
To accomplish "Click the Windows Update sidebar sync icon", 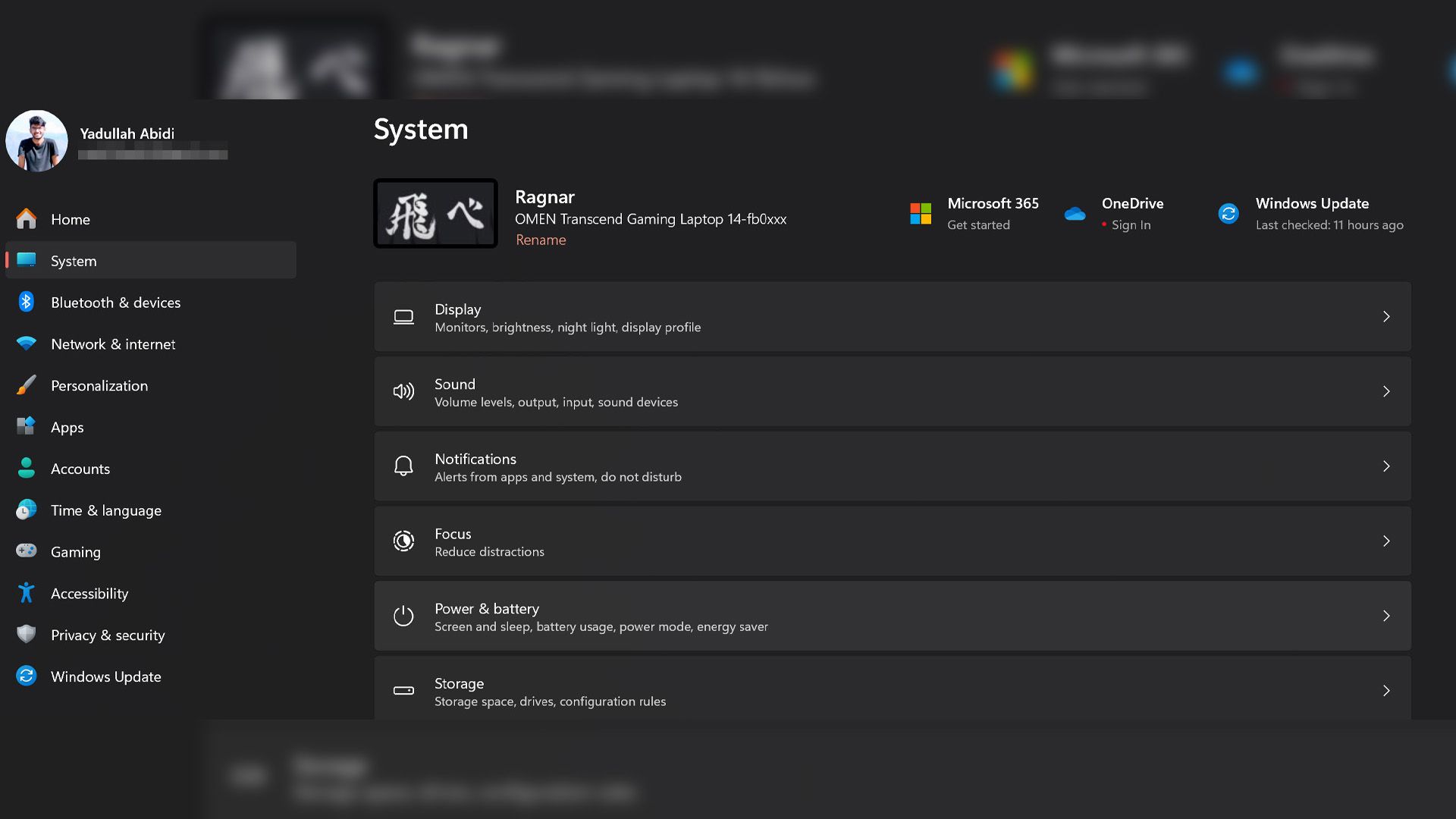I will (x=27, y=676).
